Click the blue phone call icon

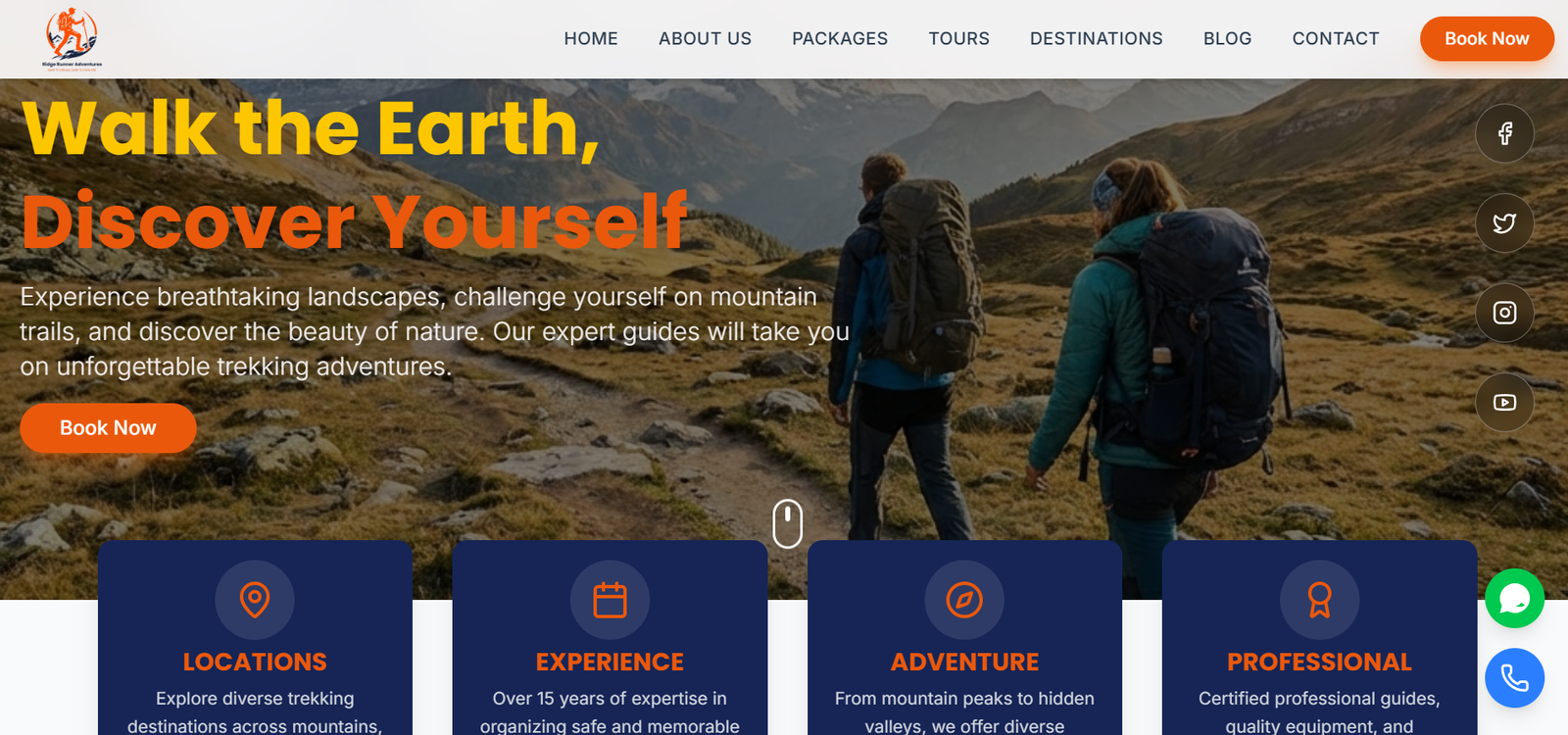(x=1514, y=678)
